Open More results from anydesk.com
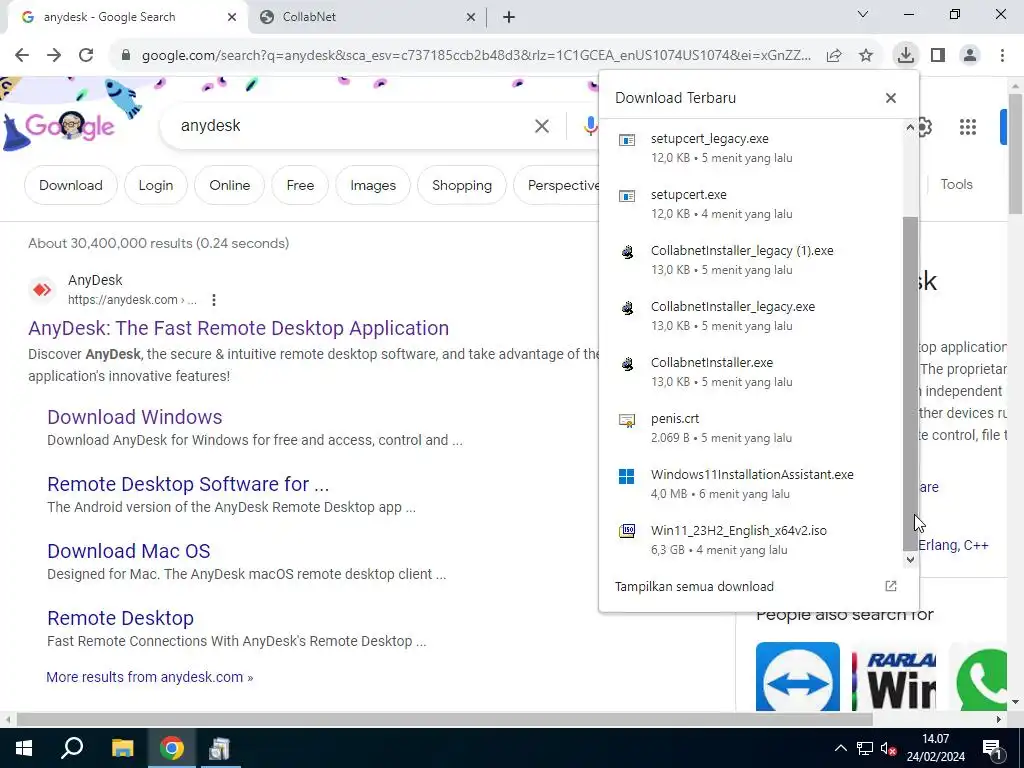Viewport: 1024px width, 768px height. (x=150, y=677)
